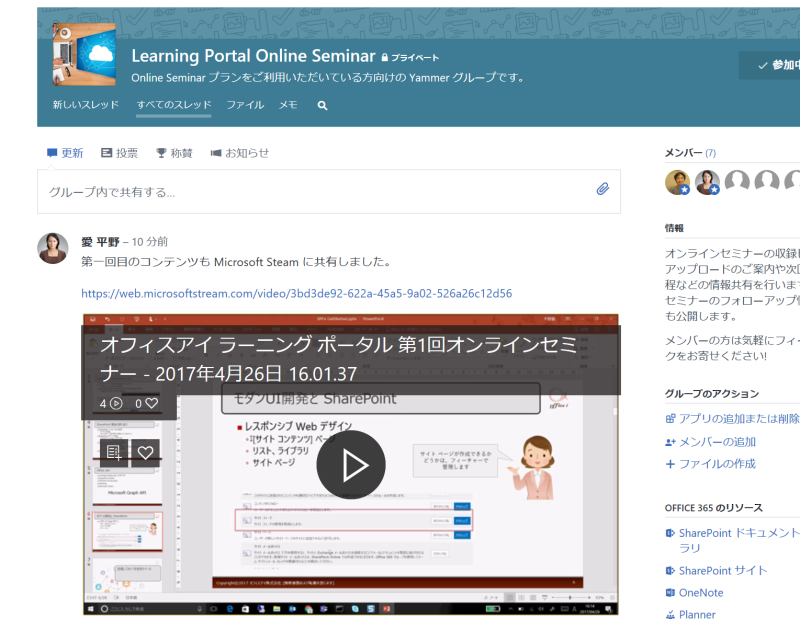The image size is (800, 619).
Task: Open the post timestamp 10 分前
Action: 149,242
